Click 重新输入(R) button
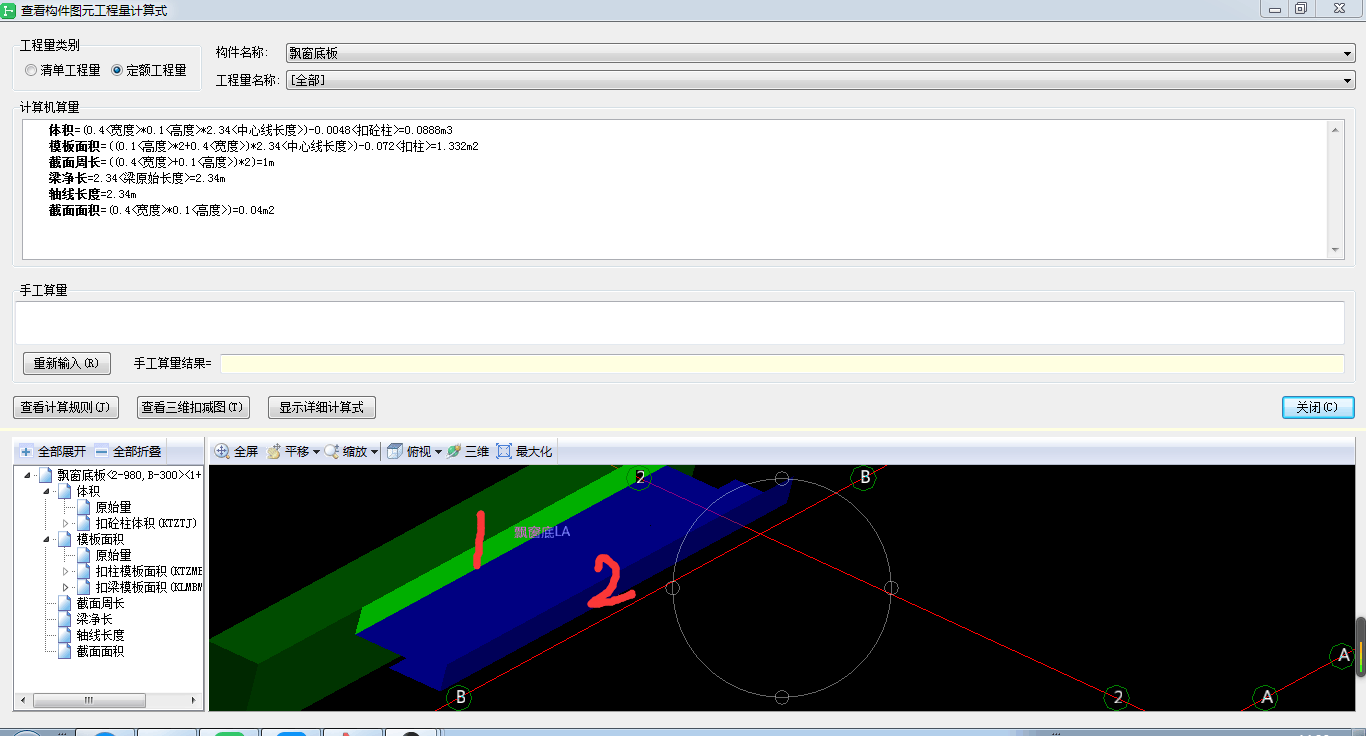 click(x=66, y=364)
